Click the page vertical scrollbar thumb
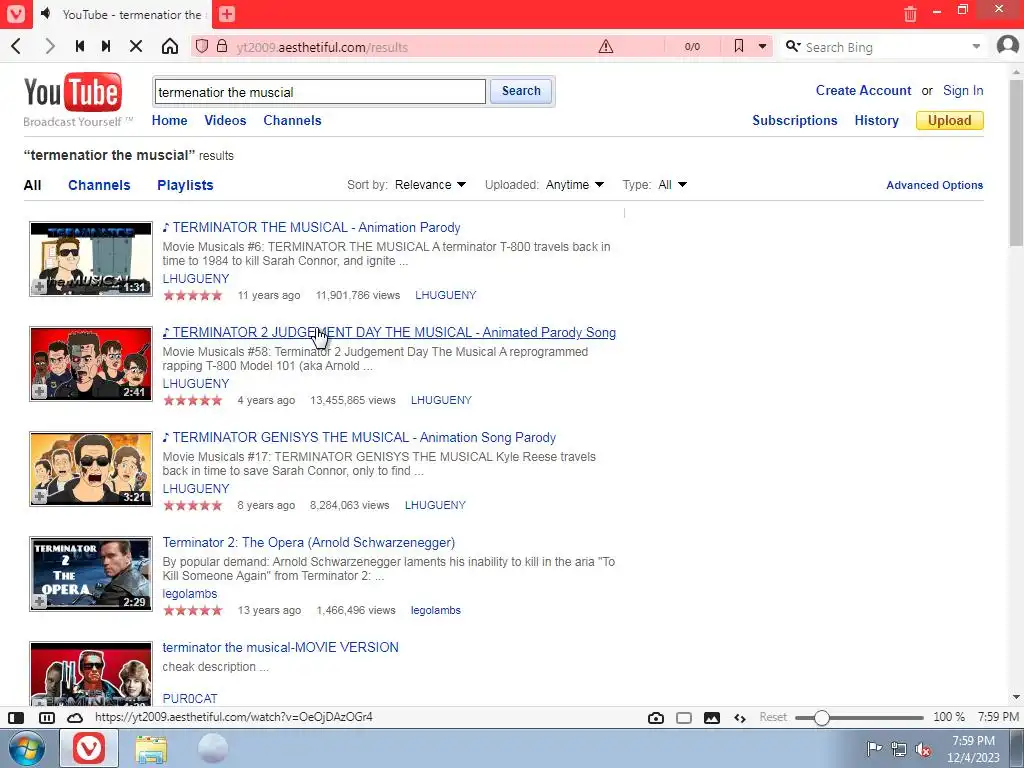The width and height of the screenshot is (1024, 768). click(1016, 163)
